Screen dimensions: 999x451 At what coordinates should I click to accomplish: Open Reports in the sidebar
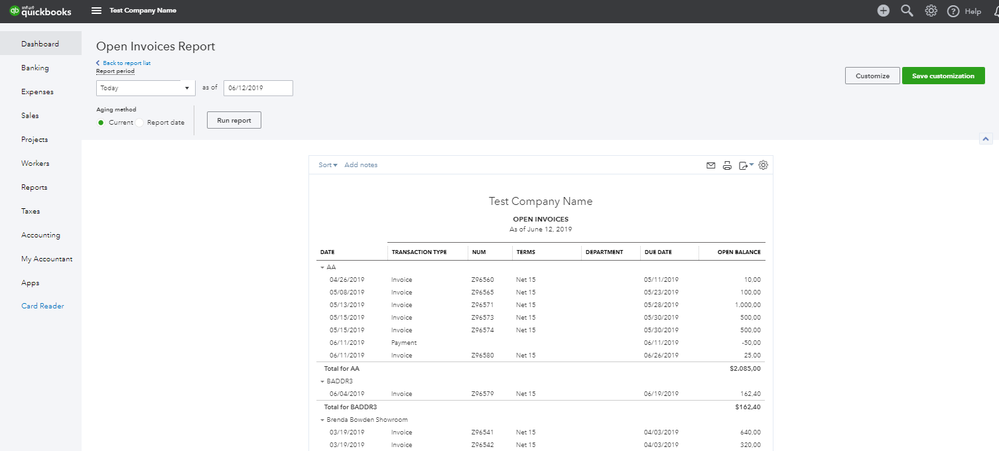tap(34, 187)
